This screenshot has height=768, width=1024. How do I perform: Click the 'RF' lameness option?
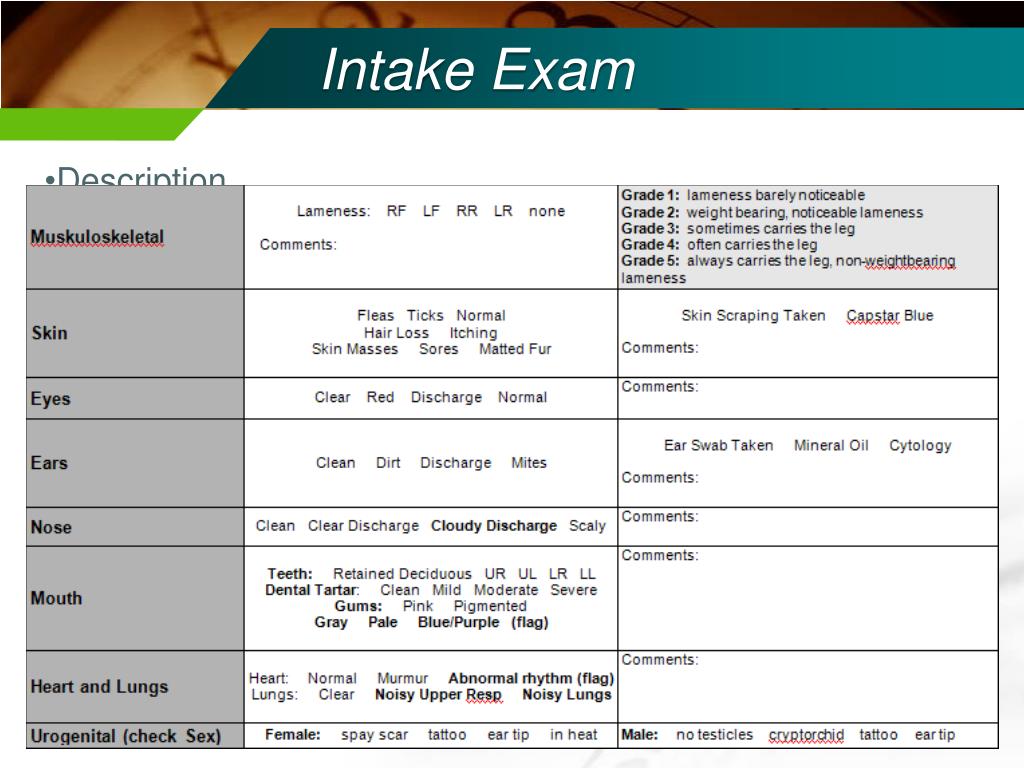[x=396, y=211]
